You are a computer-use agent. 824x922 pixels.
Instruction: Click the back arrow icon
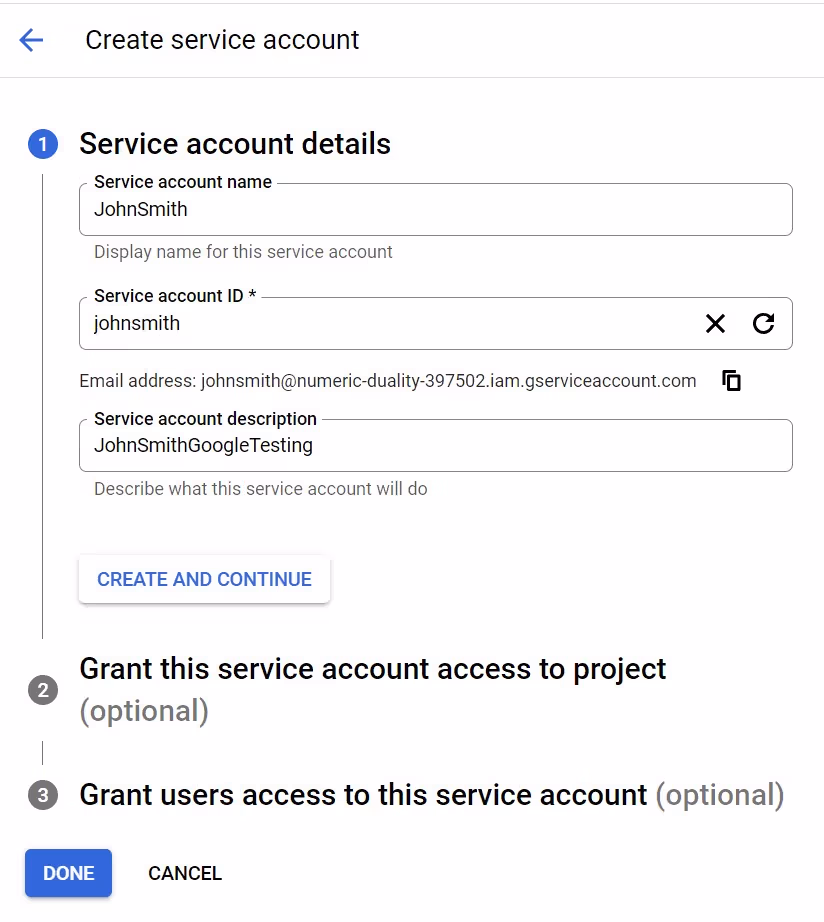31,40
